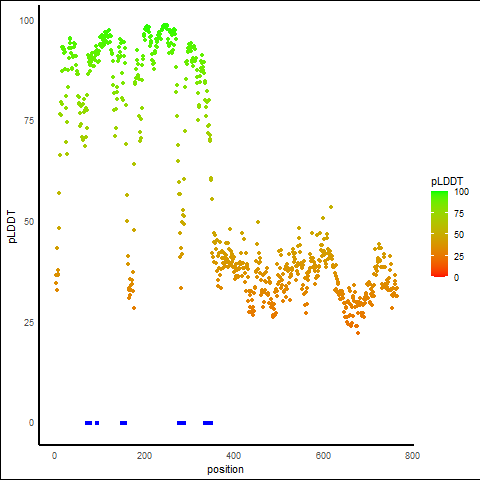The height and width of the screenshot is (480, 480).
Task: Click the x-axis tick label 400
Action: (233, 455)
